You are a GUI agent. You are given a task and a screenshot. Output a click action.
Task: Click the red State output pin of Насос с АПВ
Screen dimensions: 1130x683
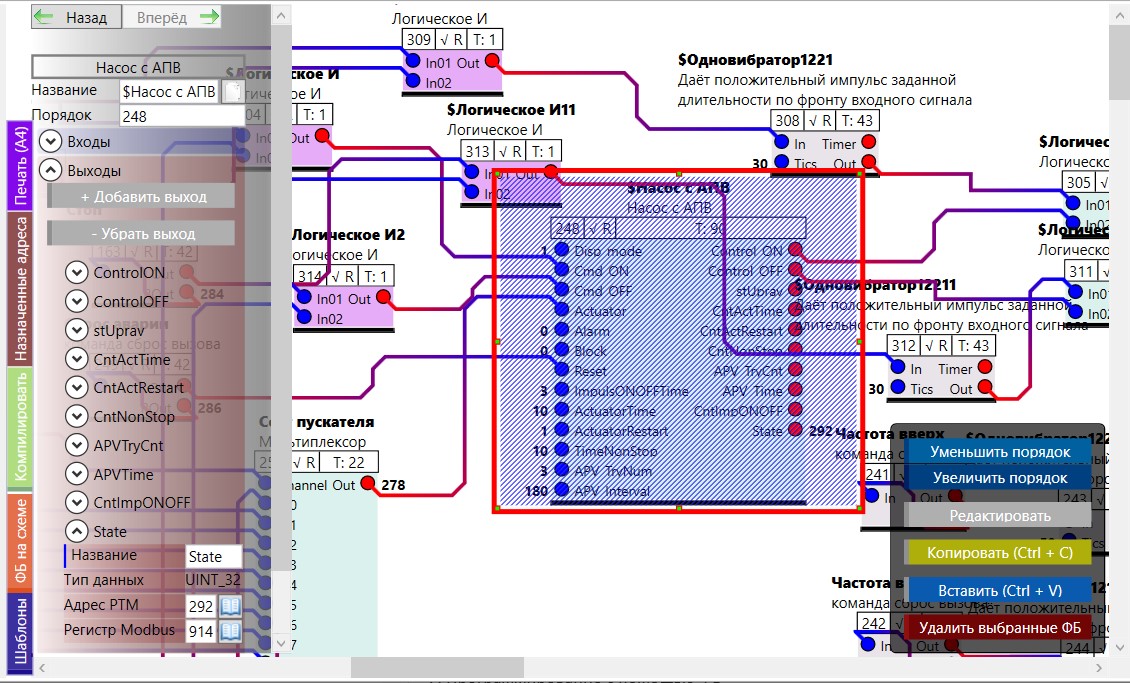(795, 431)
